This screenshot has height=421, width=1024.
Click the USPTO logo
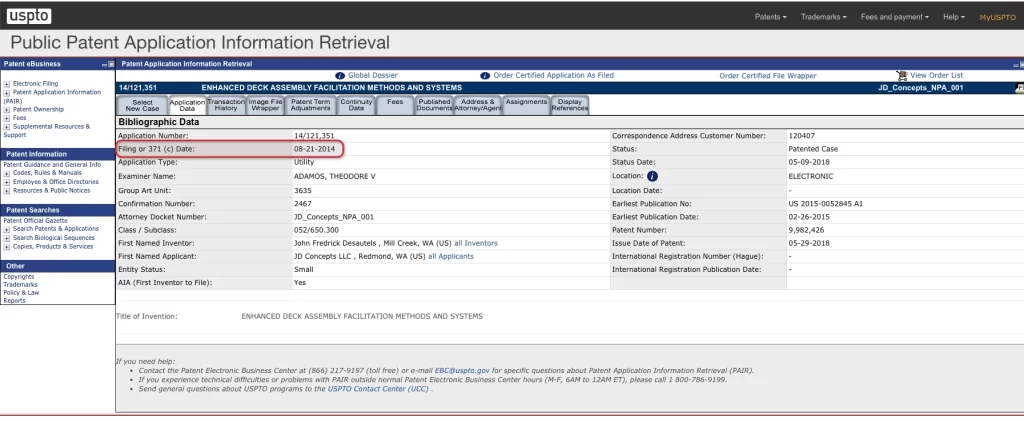coord(29,17)
